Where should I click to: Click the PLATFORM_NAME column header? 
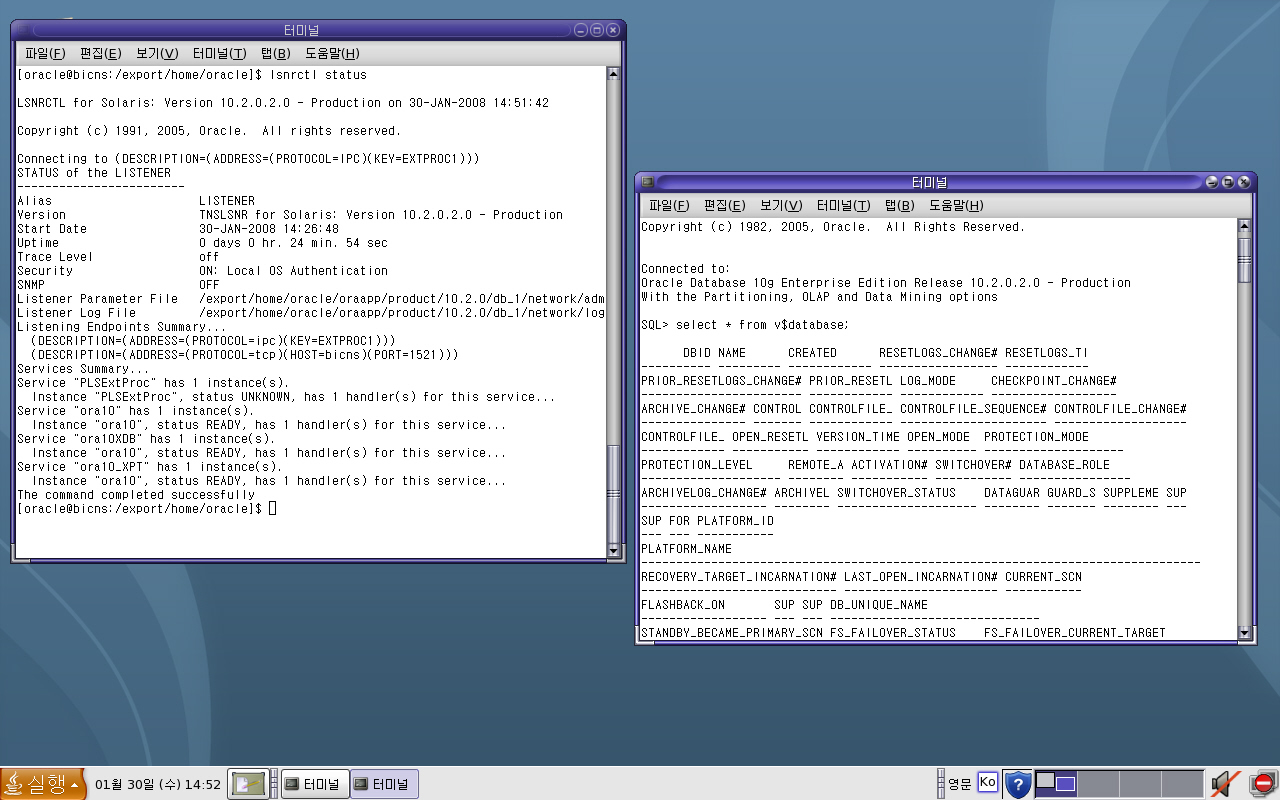tap(686, 549)
